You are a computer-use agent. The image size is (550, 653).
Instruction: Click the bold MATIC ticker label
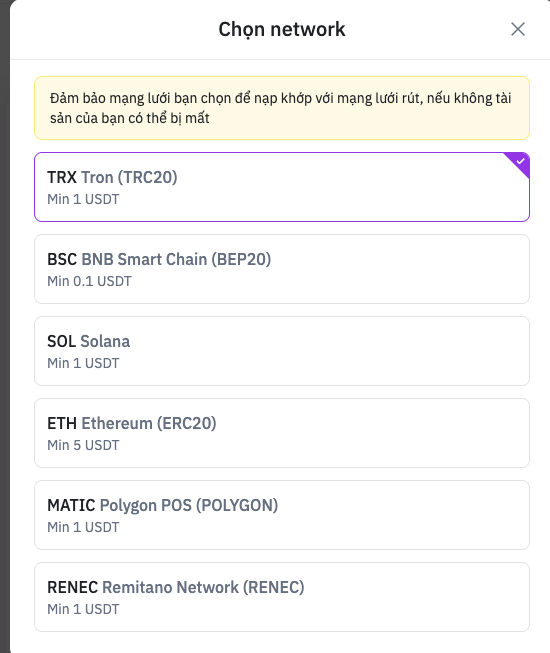(71, 506)
